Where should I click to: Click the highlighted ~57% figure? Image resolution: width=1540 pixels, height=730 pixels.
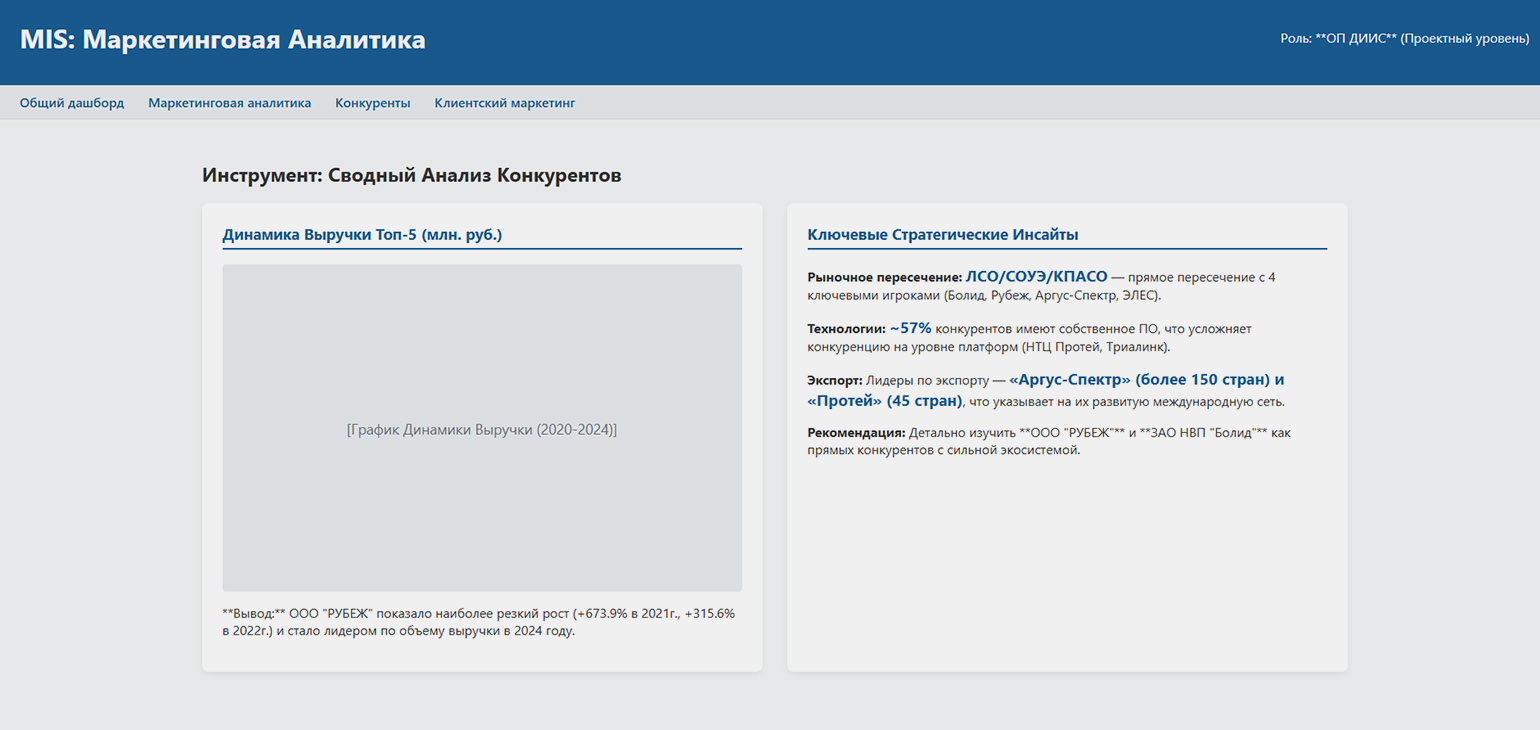tap(910, 328)
